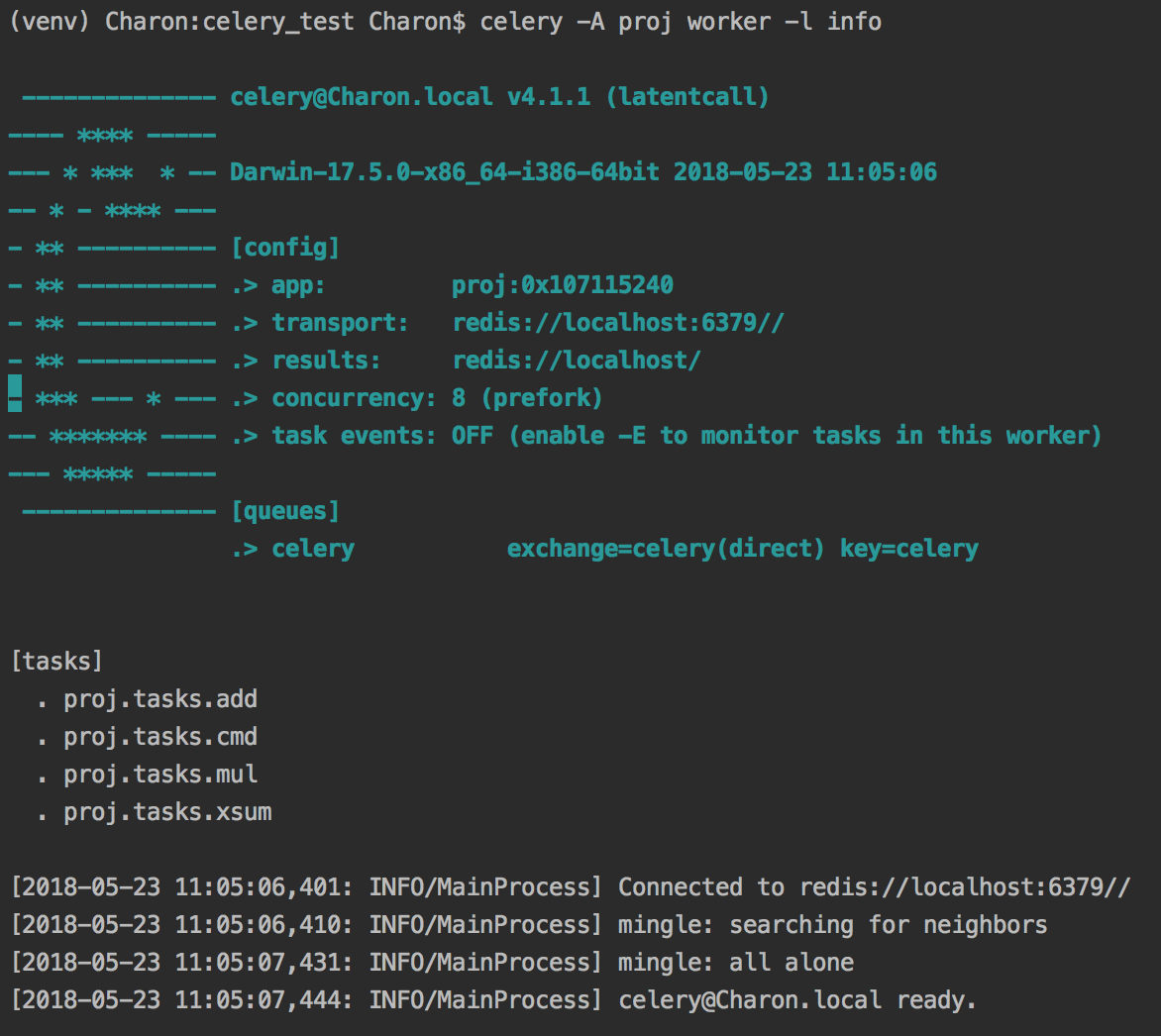The width and height of the screenshot is (1161, 1036).
Task: Click the task events OFF text
Action: (x=472, y=436)
